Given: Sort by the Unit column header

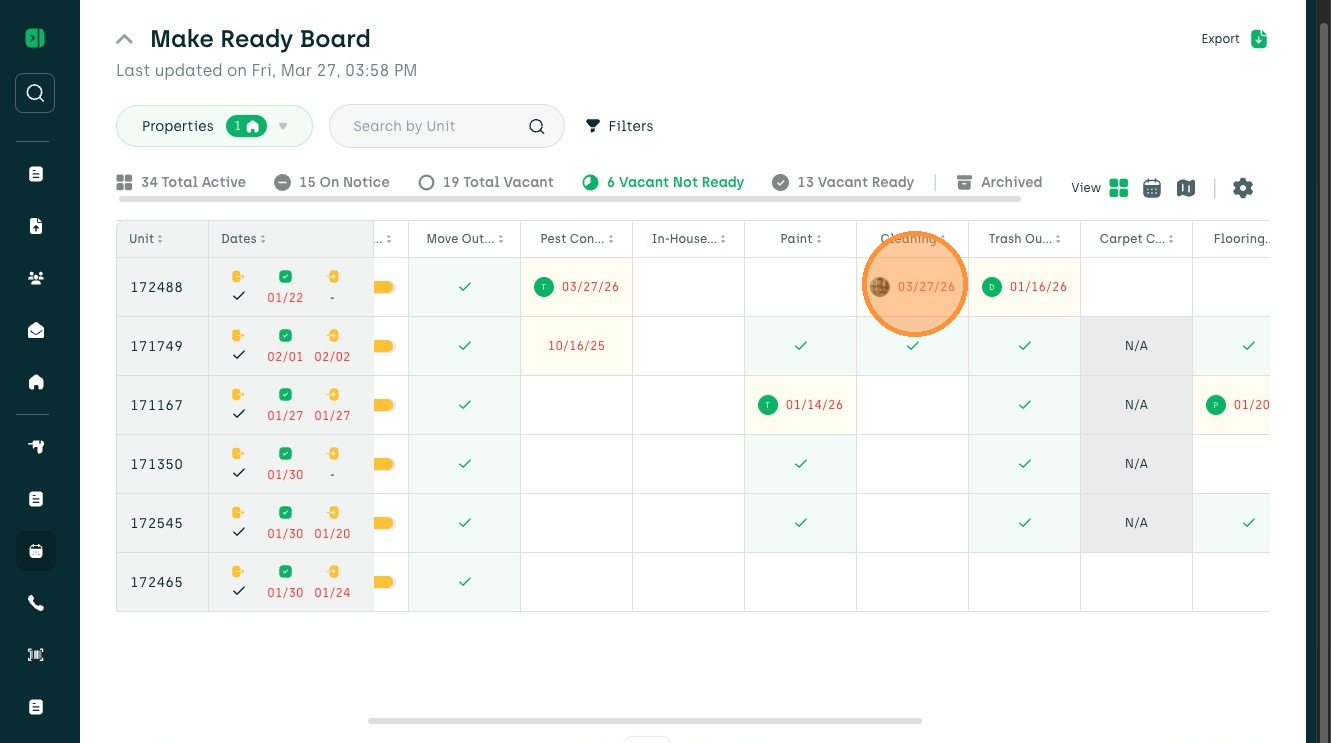Looking at the screenshot, I should click(x=146, y=239).
